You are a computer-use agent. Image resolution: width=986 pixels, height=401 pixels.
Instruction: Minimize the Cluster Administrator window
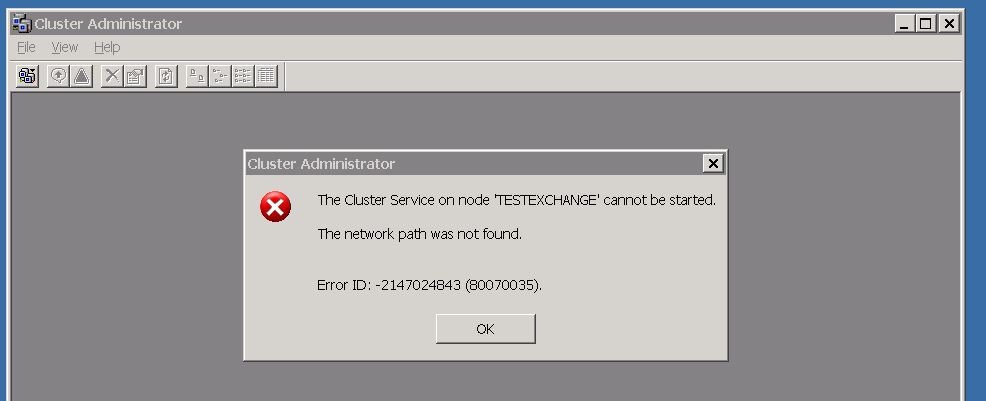905,24
